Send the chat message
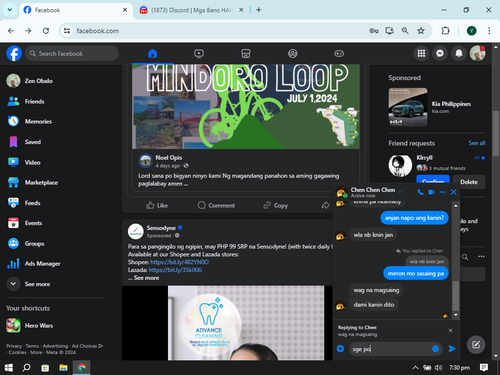This screenshot has height=375, width=500. [x=452, y=349]
